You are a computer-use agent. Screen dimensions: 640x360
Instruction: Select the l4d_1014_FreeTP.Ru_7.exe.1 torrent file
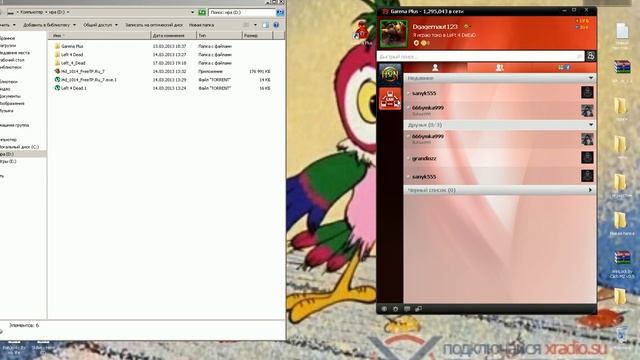85,80
